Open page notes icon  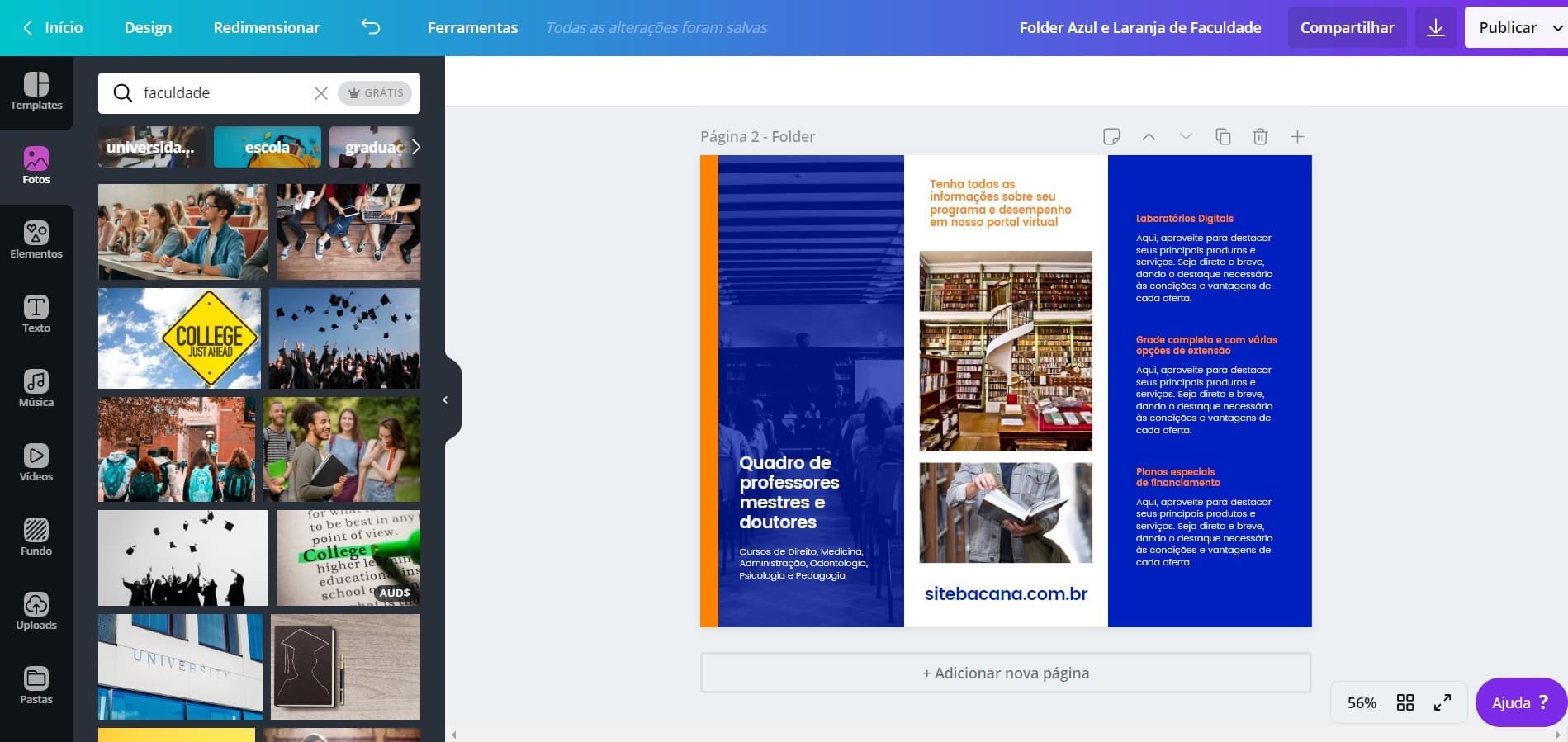(x=1111, y=137)
